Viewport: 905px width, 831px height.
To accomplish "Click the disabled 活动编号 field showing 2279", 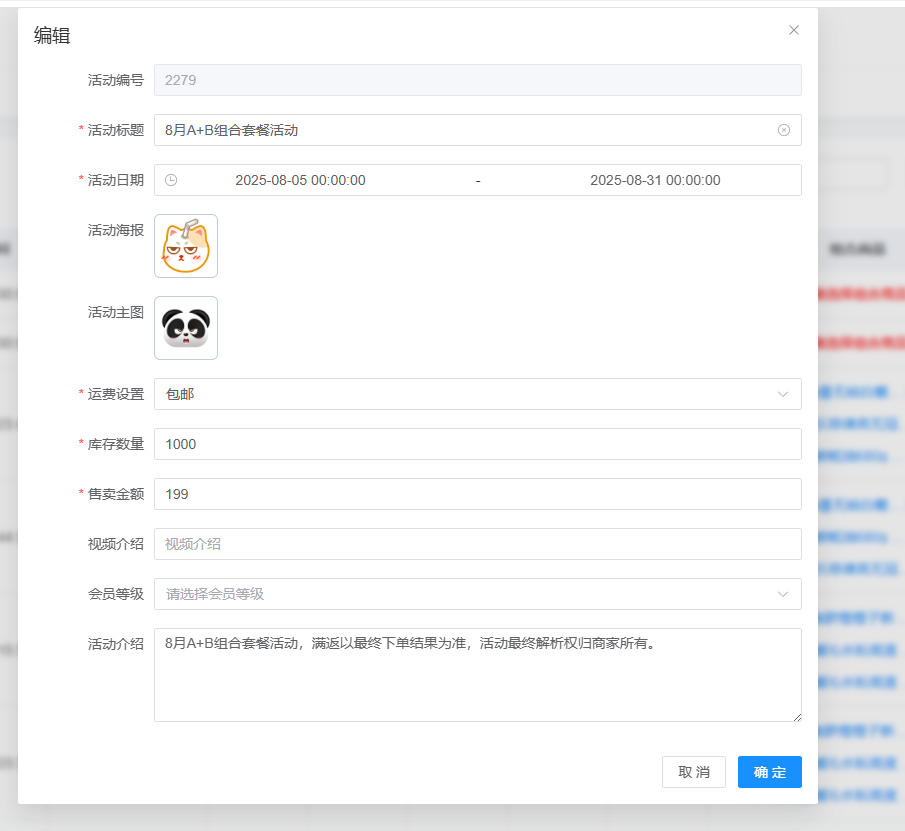I will tap(477, 80).
